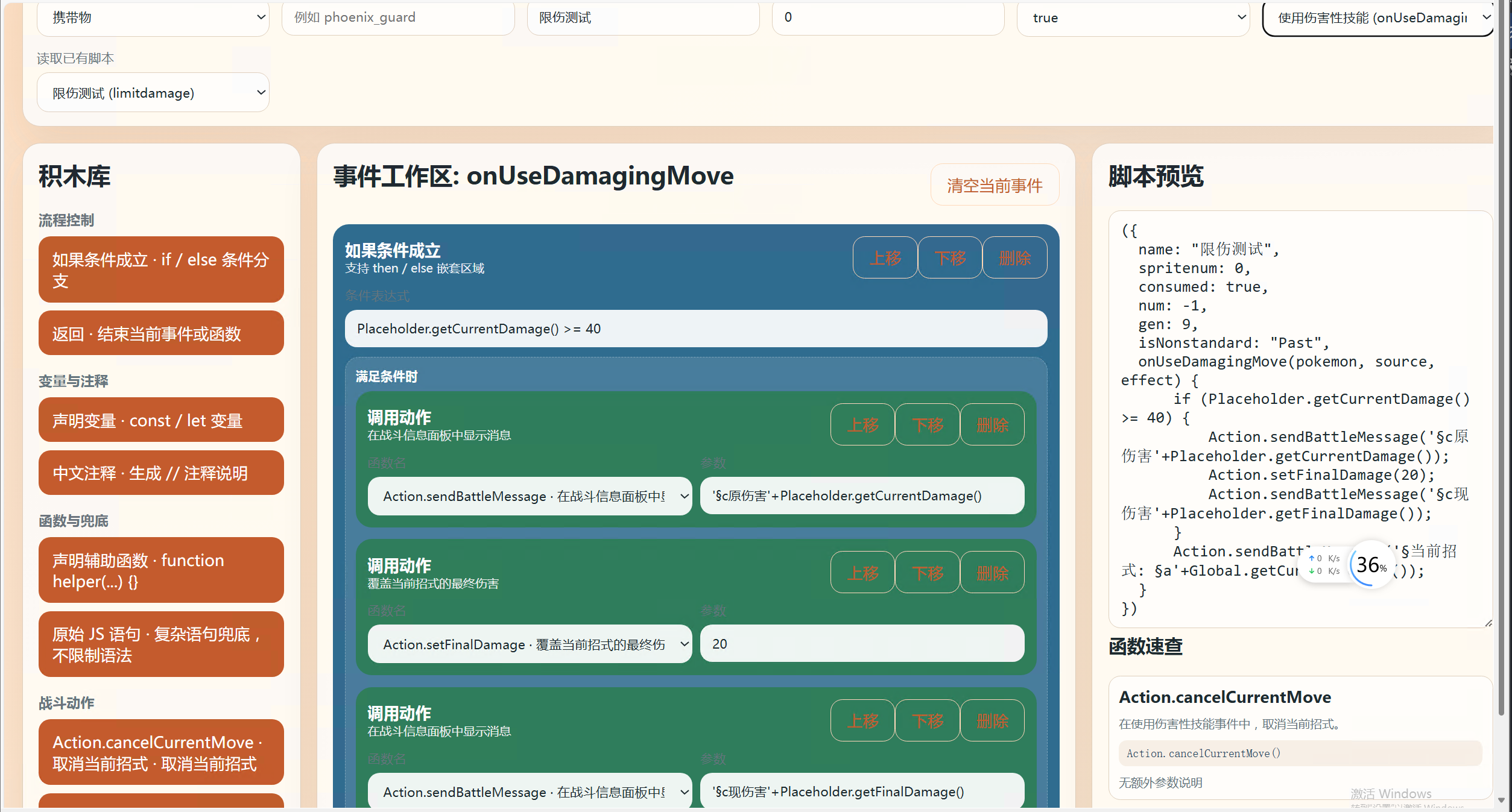The image size is (1512, 812).
Task: Click 删除 on the '§c现伤害' message action block
Action: [x=992, y=720]
